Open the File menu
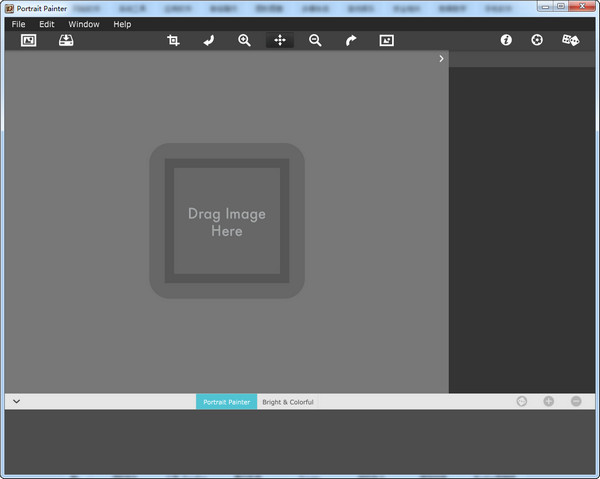Screen dimensions: 600x479 coord(18,24)
